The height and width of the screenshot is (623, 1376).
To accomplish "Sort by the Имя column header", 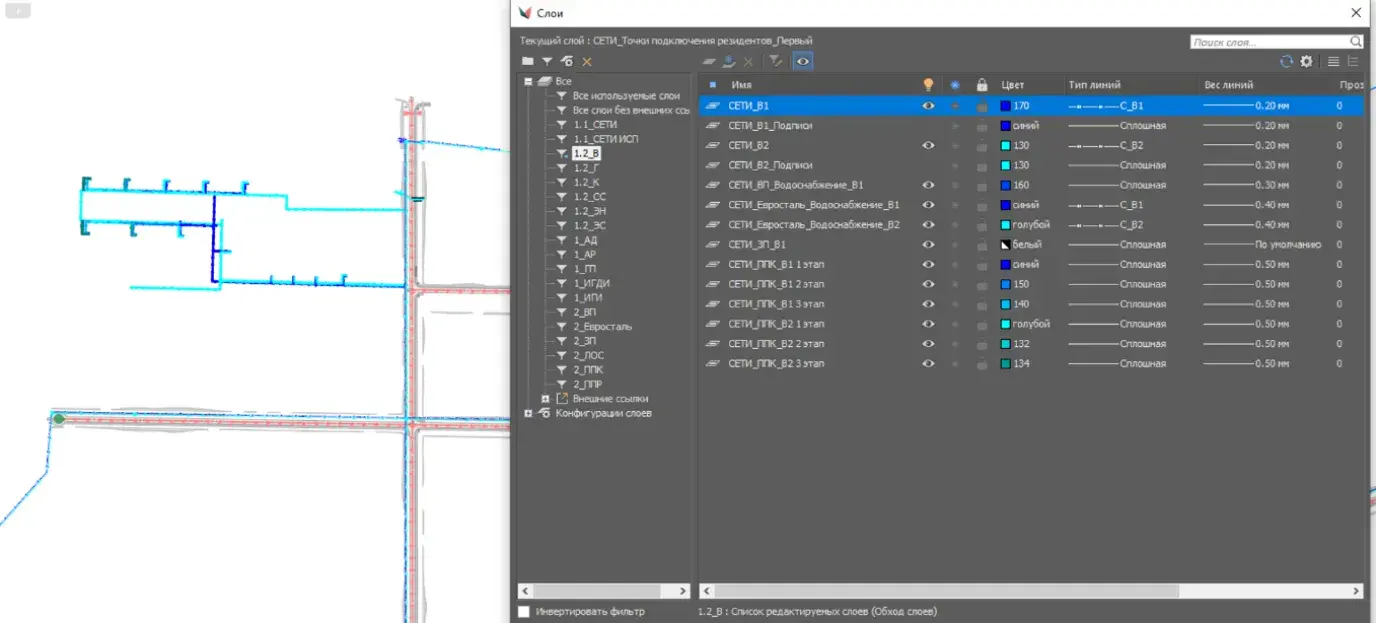I will coord(741,85).
